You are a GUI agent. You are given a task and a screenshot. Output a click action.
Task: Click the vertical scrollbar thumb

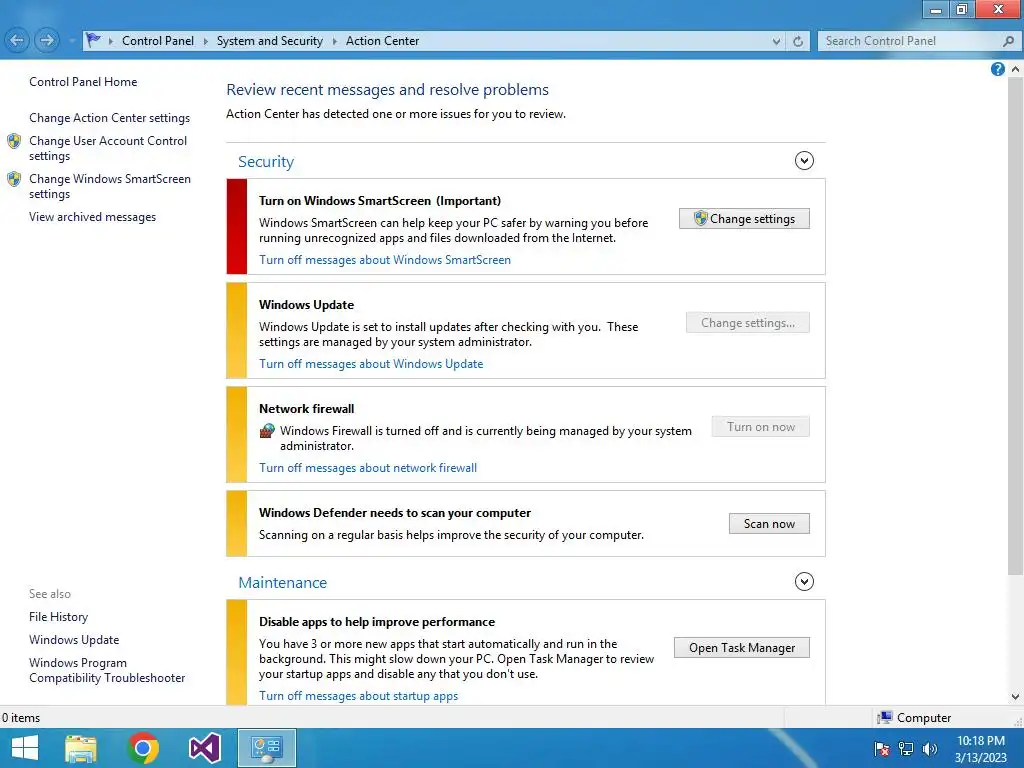(x=1015, y=325)
